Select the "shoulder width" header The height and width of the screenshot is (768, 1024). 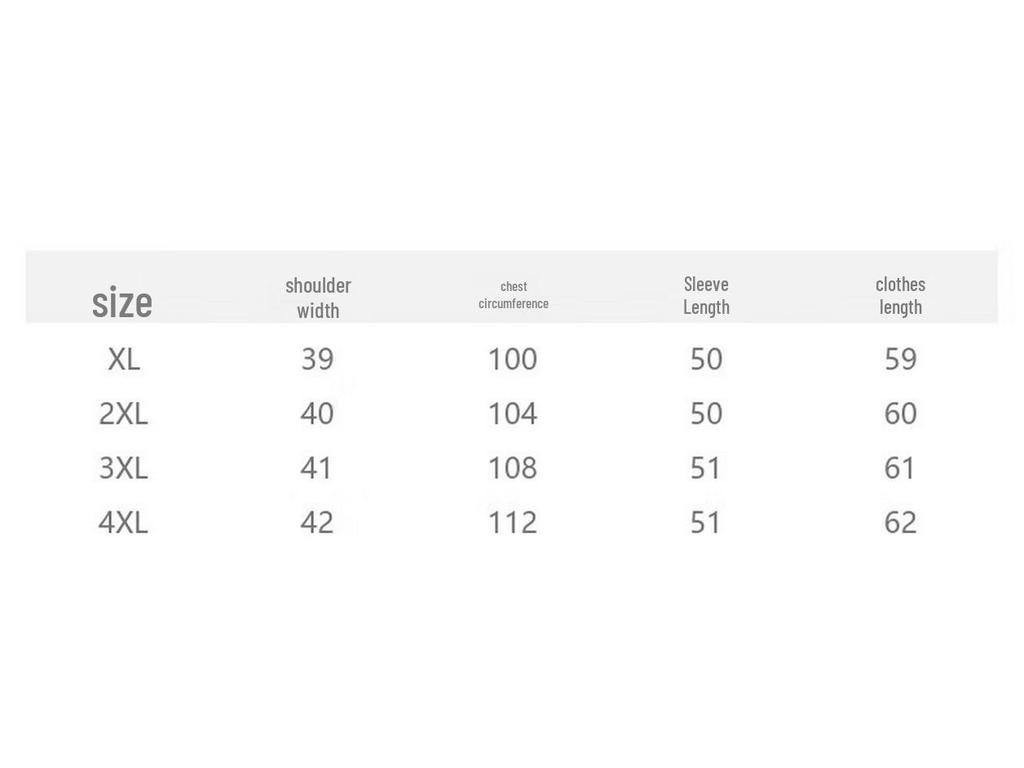(x=318, y=297)
